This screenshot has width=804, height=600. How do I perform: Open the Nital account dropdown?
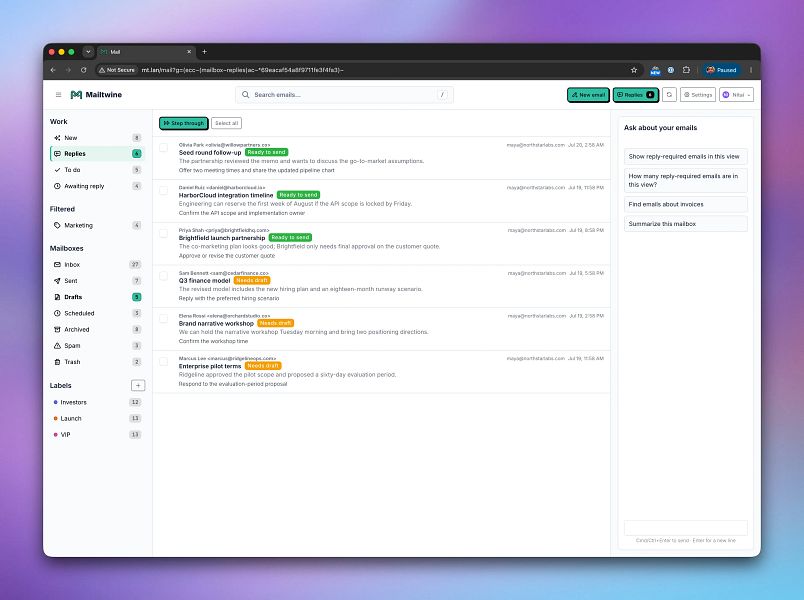click(736, 95)
